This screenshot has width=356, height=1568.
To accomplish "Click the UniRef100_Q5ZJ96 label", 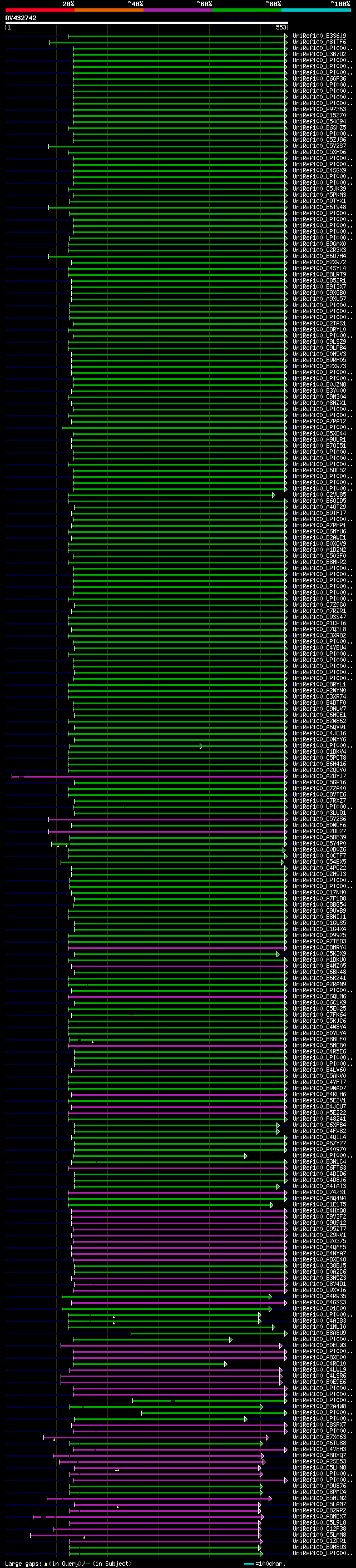I will point(319,140).
